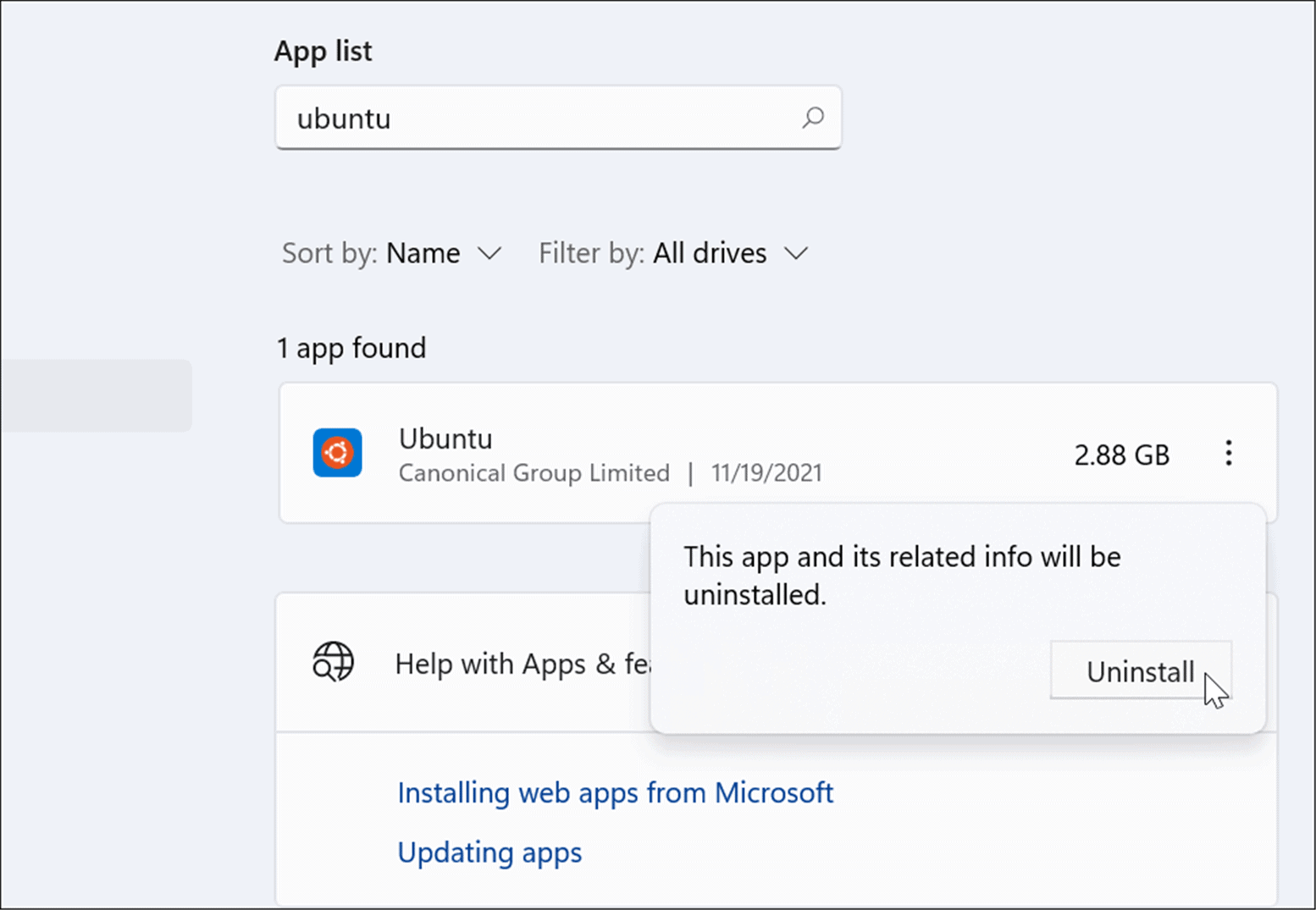Screen dimensions: 1316x910
Task: Click the Canonical Group Limited publisher text
Action: (x=534, y=472)
